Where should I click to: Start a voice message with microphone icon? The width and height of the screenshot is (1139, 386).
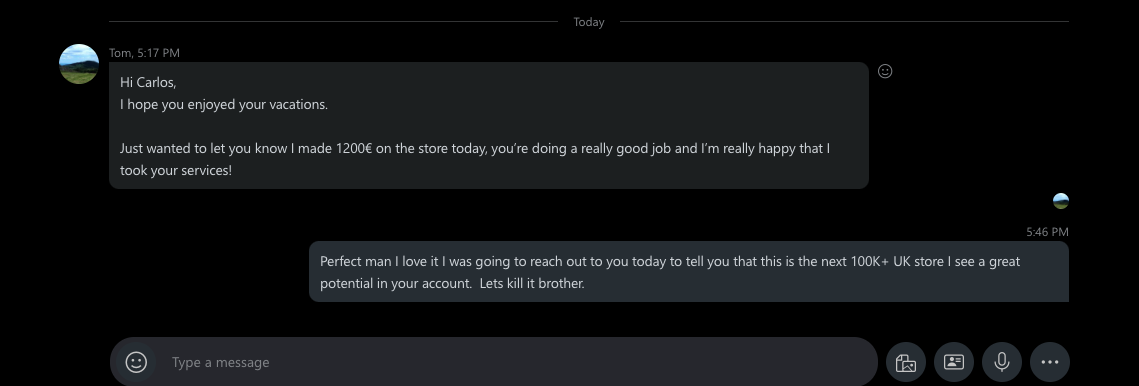pos(1002,362)
